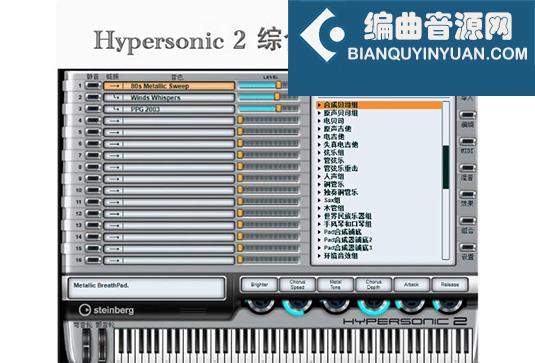Toggle the mute button on slot 13
Screen dimensions: 535x363
93,225
